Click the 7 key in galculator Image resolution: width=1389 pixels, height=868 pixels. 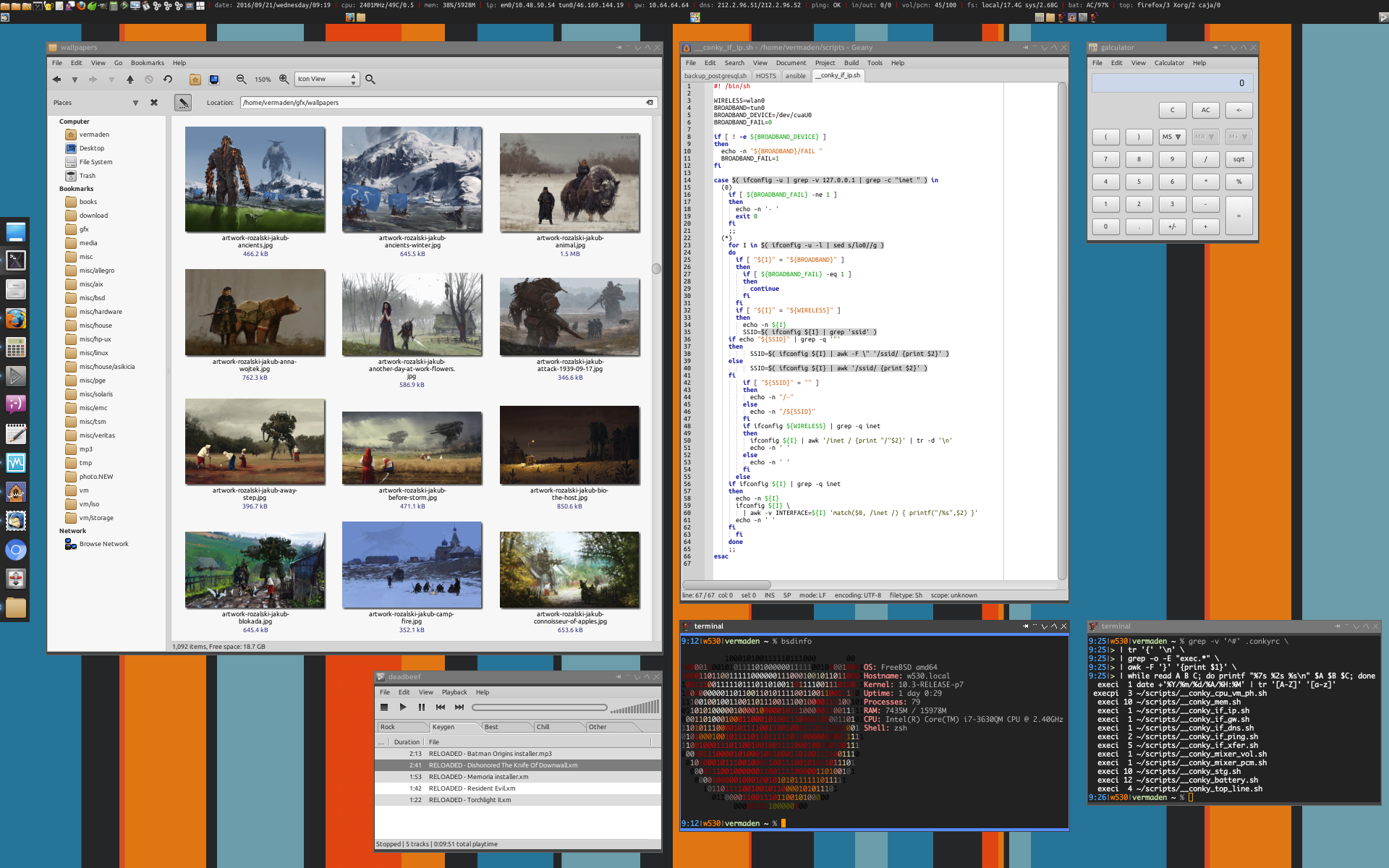pos(1105,159)
